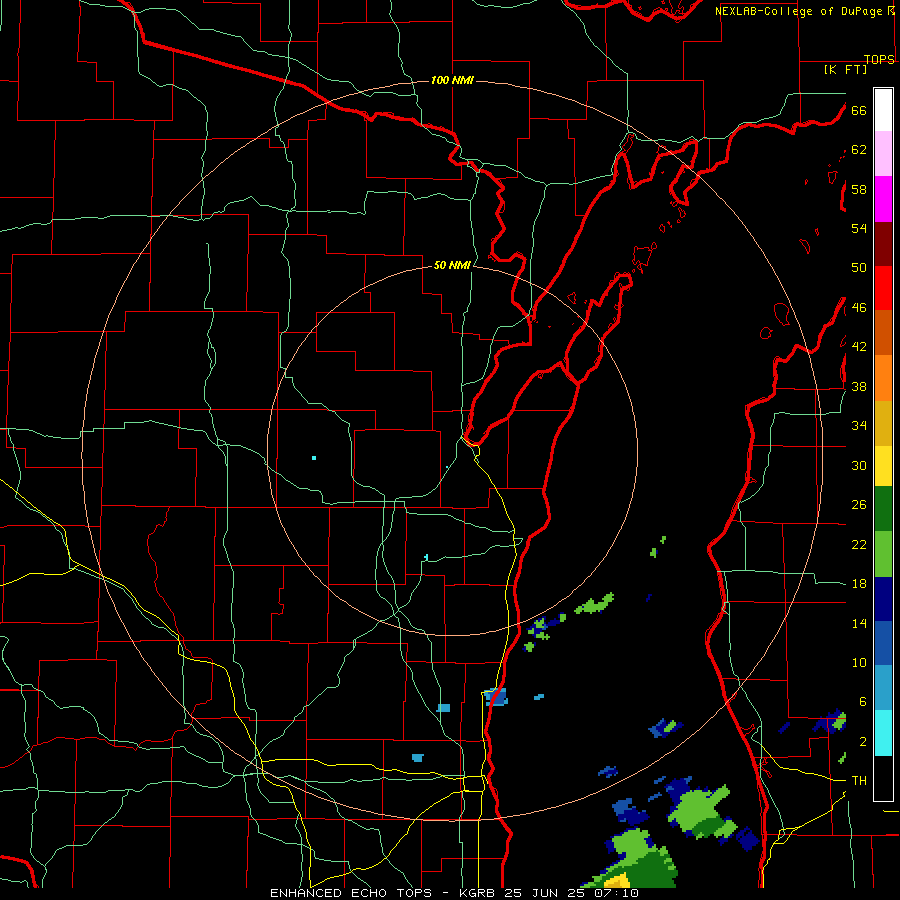Screen dimensions: 900x900
Task: Click the bright red legend swatch
Action: 883,289
